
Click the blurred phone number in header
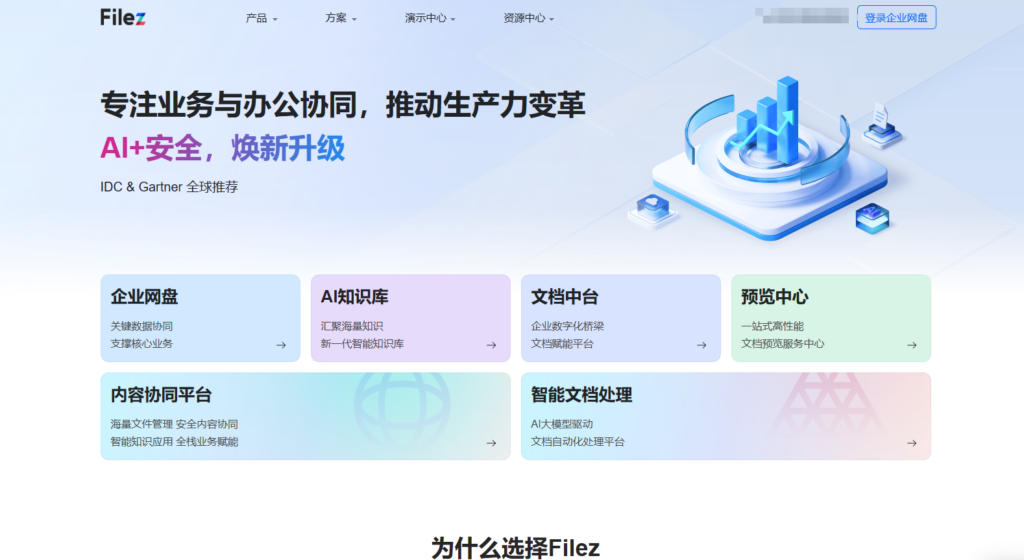tap(802, 17)
